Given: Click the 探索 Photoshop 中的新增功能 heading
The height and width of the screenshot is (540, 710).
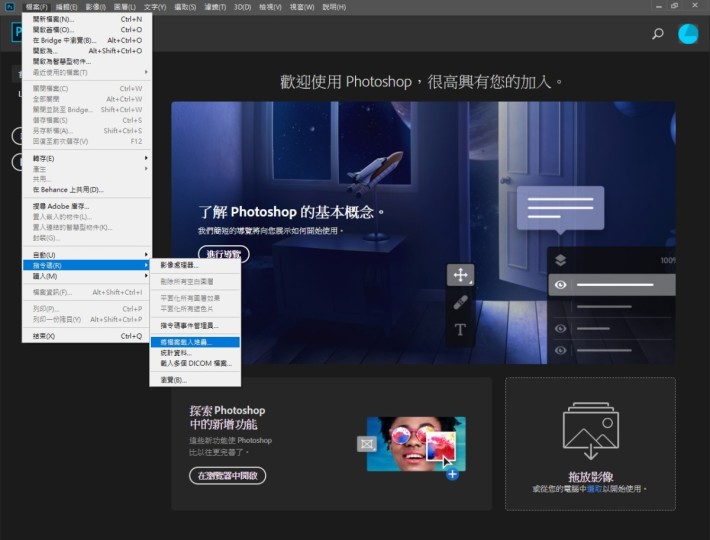Looking at the screenshot, I should (x=227, y=417).
